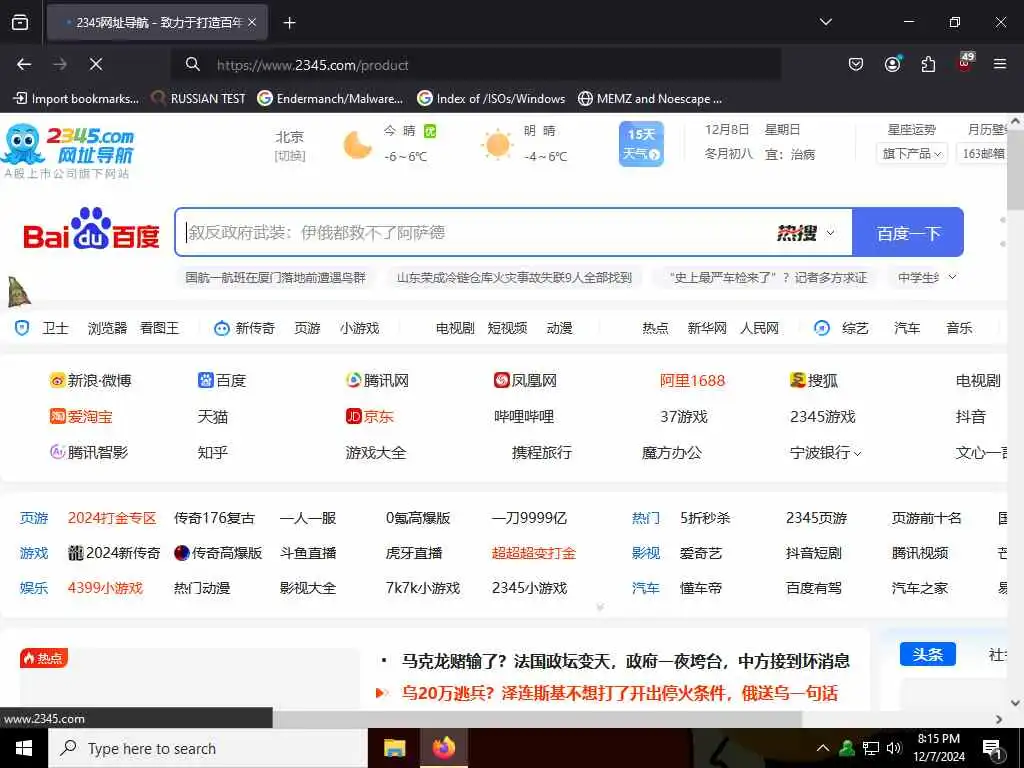Click the 百度一下 search button
The height and width of the screenshot is (768, 1024).
pyautogui.click(x=908, y=232)
